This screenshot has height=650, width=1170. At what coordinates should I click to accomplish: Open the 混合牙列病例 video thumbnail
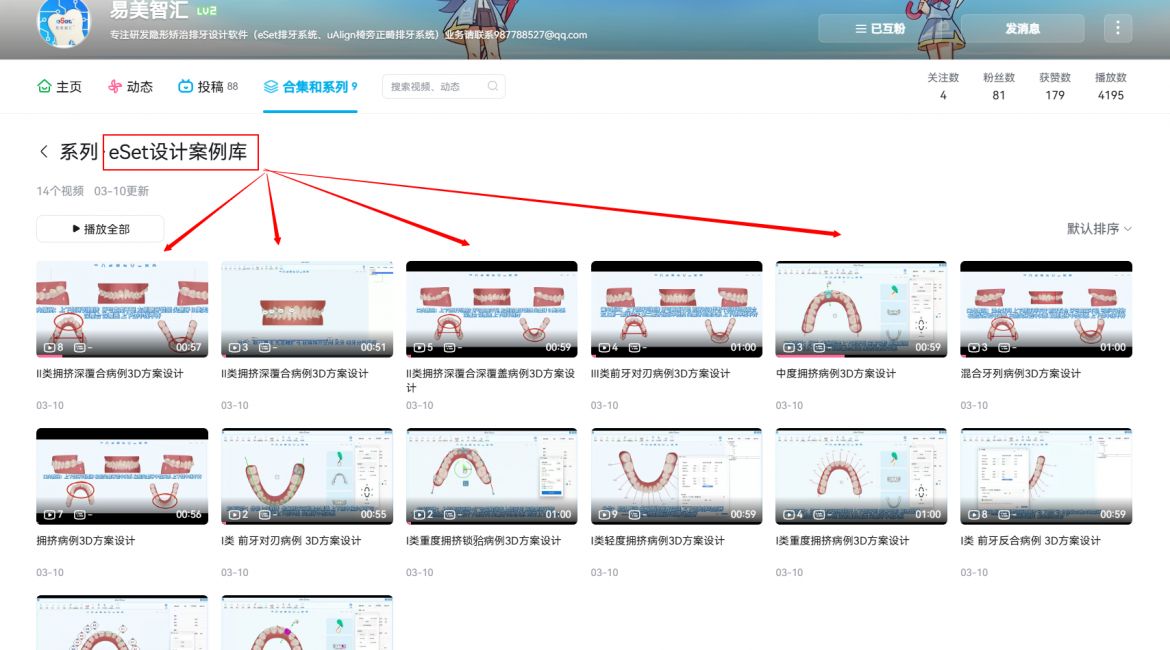click(x=1046, y=309)
